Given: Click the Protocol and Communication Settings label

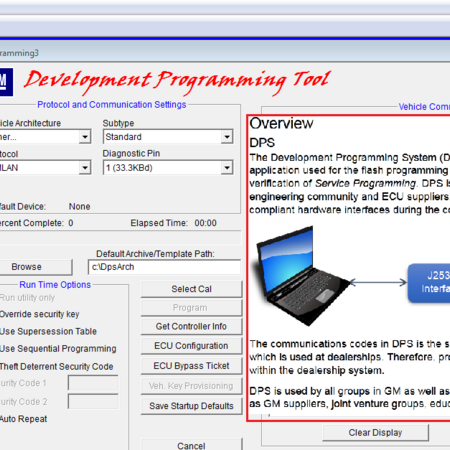Looking at the screenshot, I should point(112,105).
